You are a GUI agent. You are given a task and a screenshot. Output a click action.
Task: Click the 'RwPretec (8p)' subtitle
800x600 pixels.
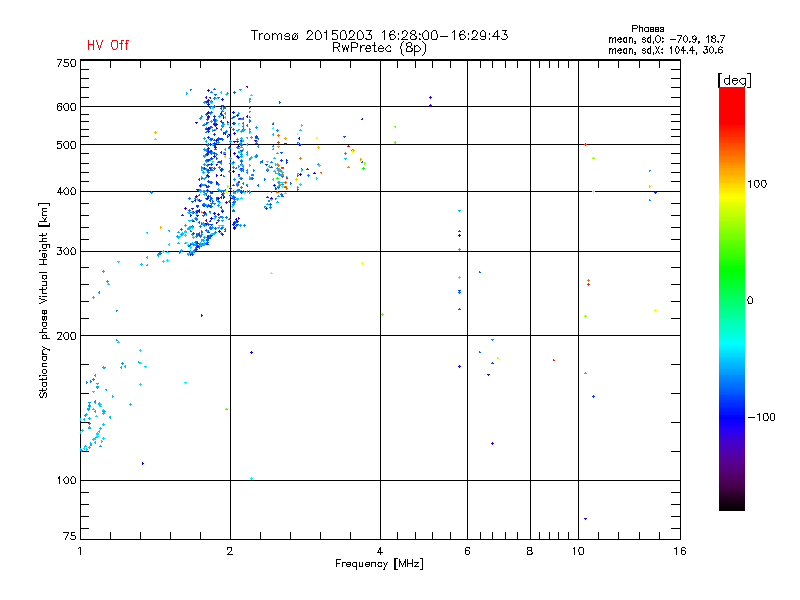click(379, 48)
